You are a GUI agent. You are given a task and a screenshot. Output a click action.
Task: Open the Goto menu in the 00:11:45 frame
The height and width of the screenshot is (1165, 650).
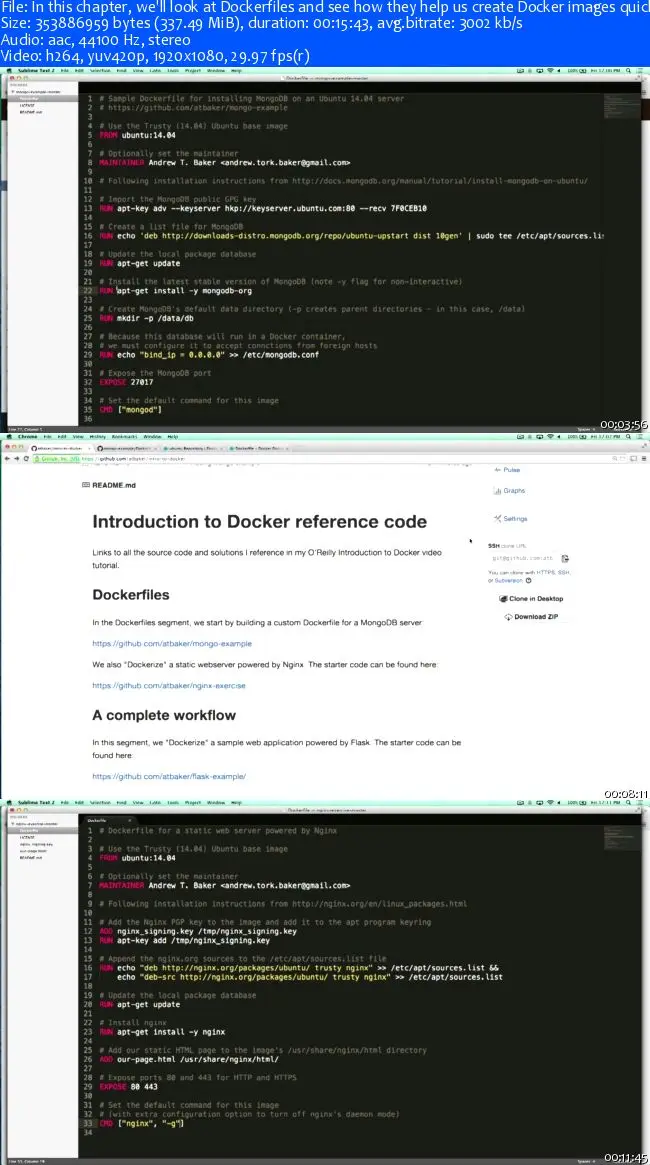155,802
